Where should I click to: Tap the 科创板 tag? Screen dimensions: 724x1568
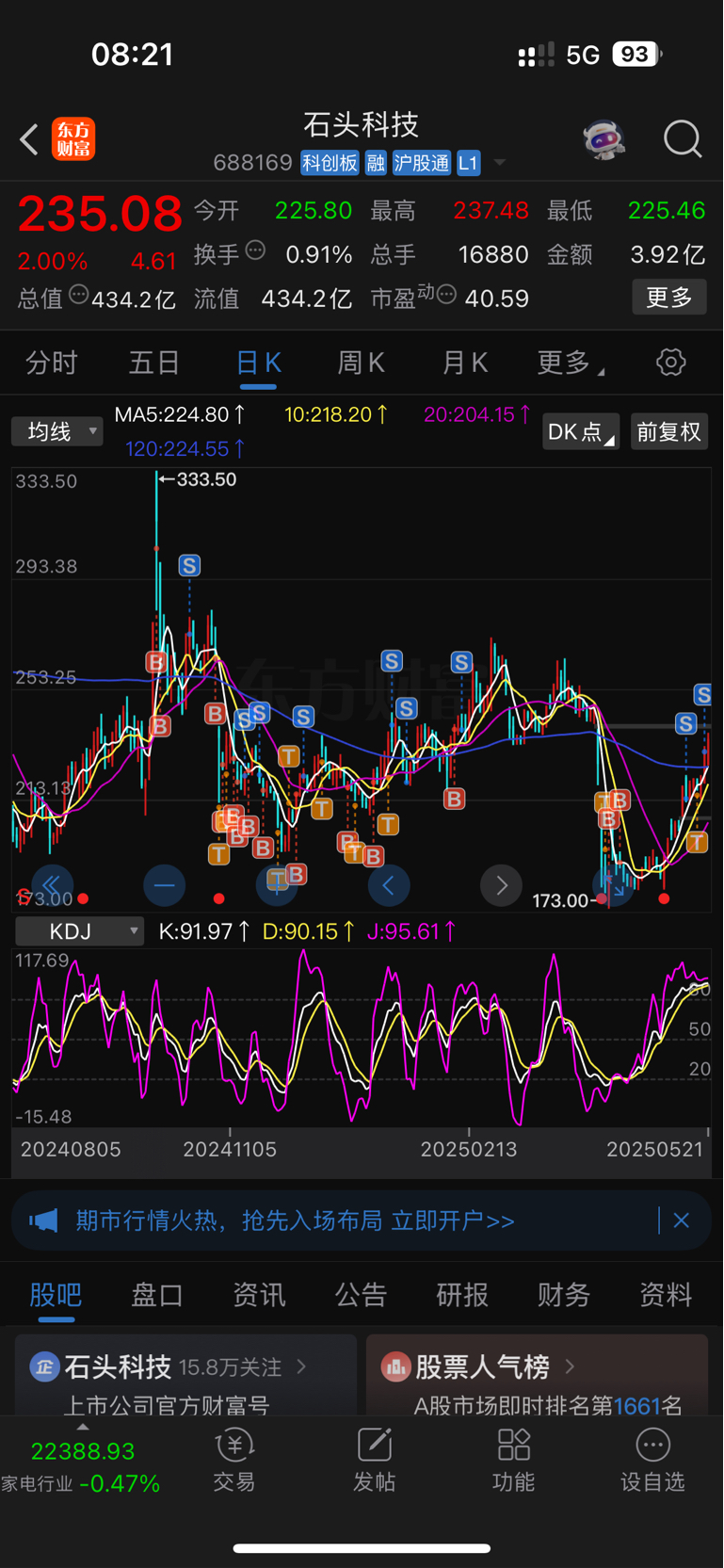[x=330, y=163]
